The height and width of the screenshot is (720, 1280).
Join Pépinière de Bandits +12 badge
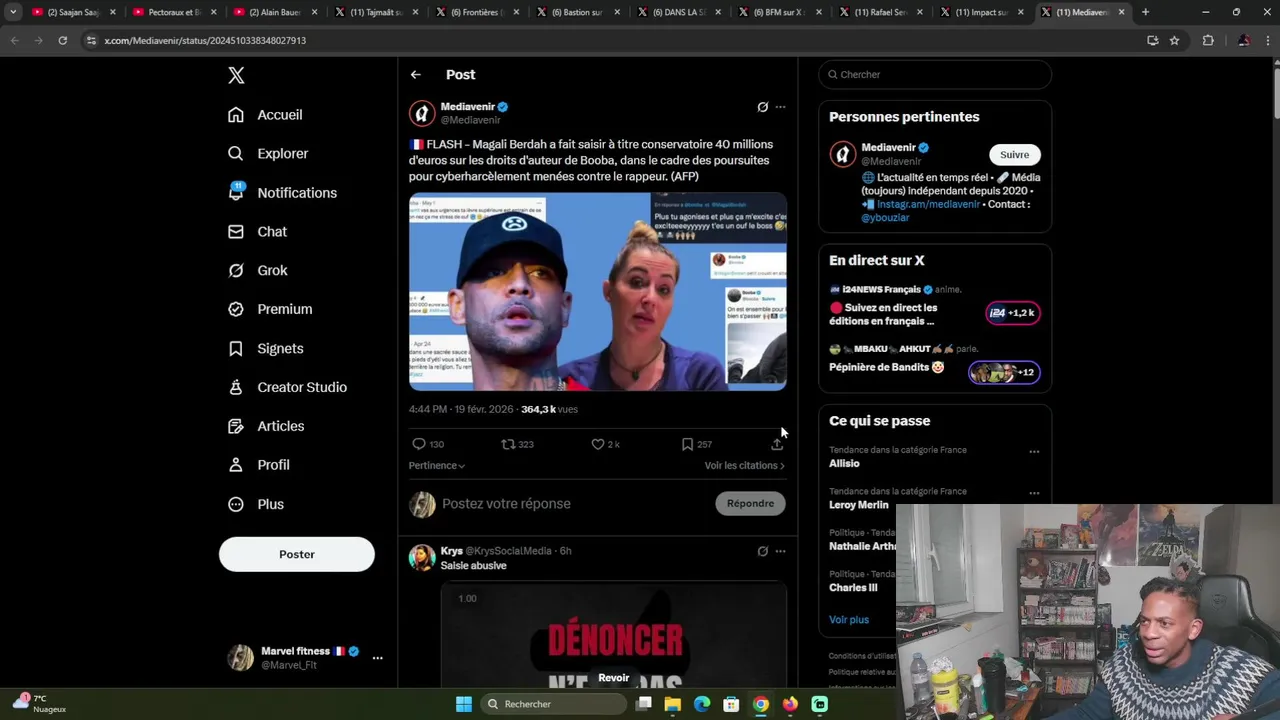click(x=1004, y=373)
